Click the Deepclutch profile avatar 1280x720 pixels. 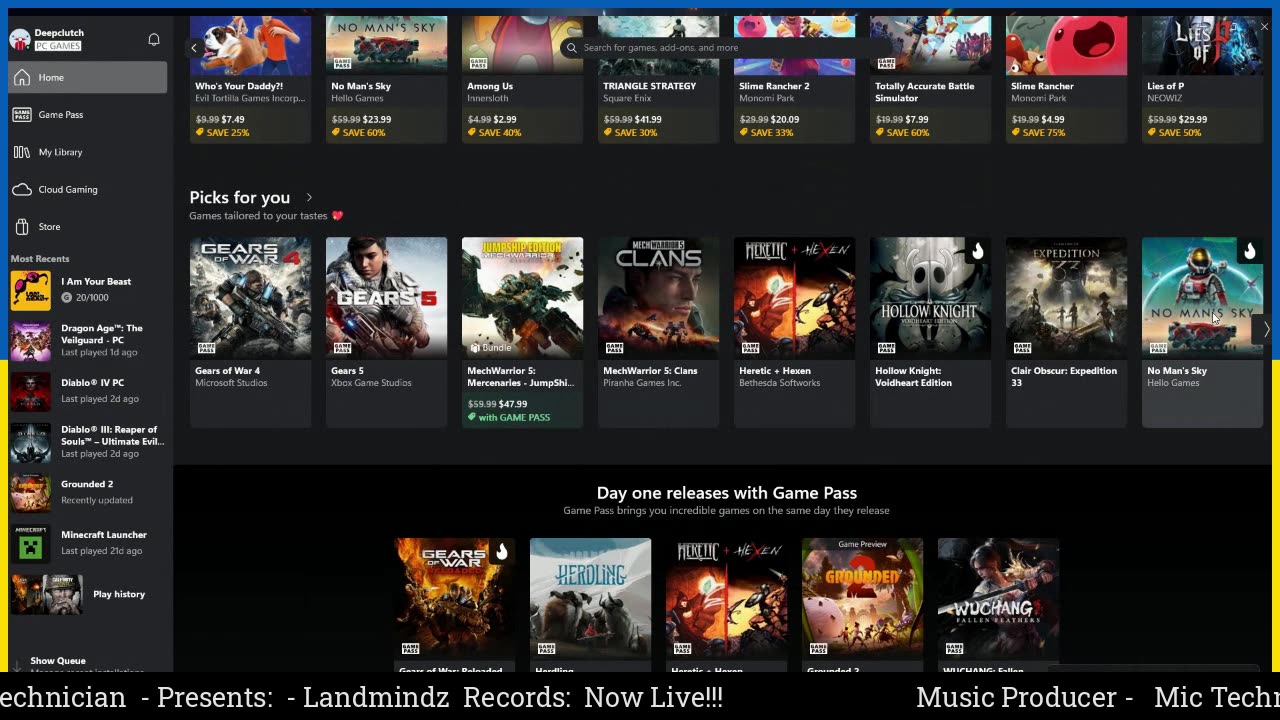coord(20,39)
